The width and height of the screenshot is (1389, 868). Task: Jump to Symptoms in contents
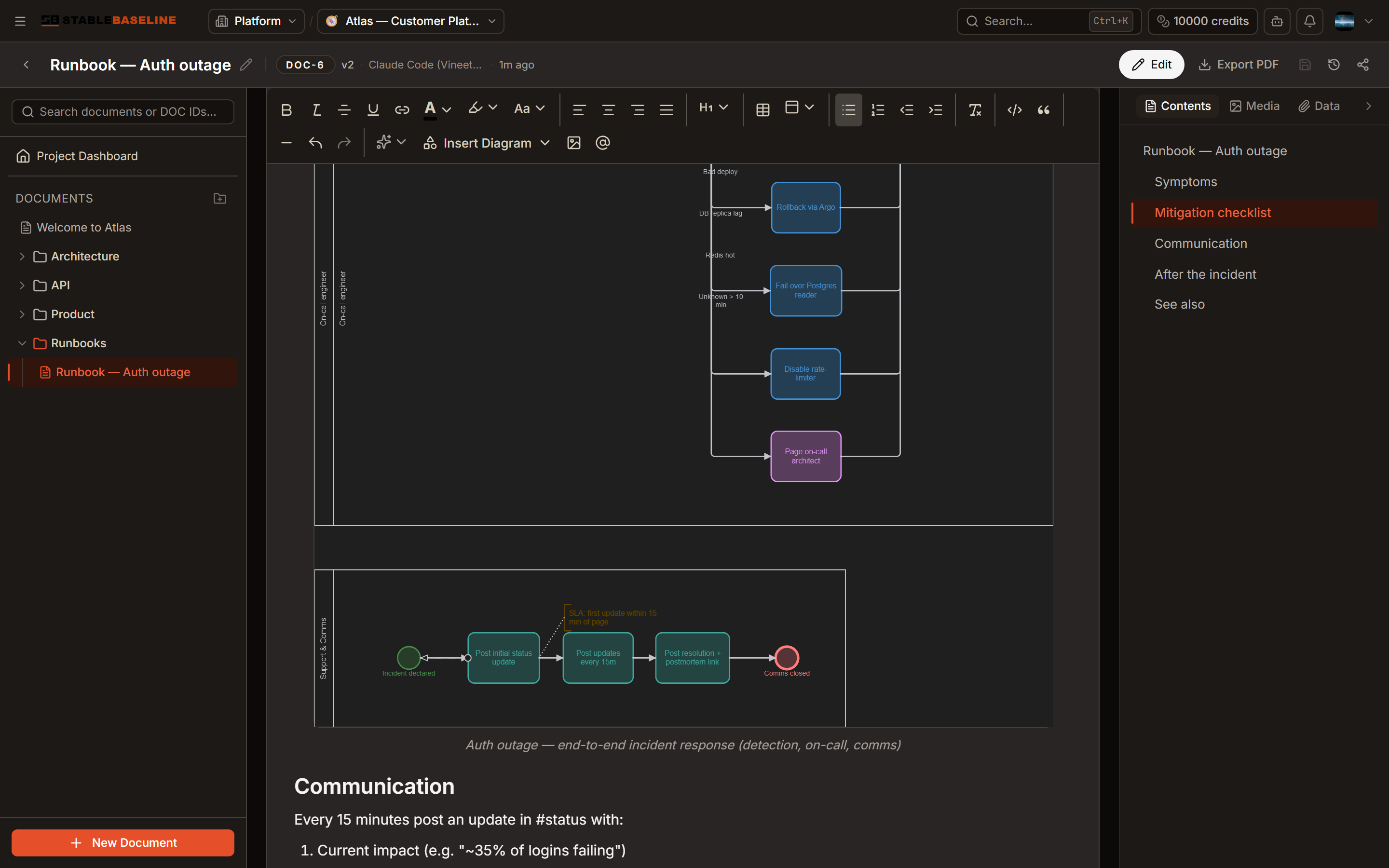click(x=1185, y=182)
